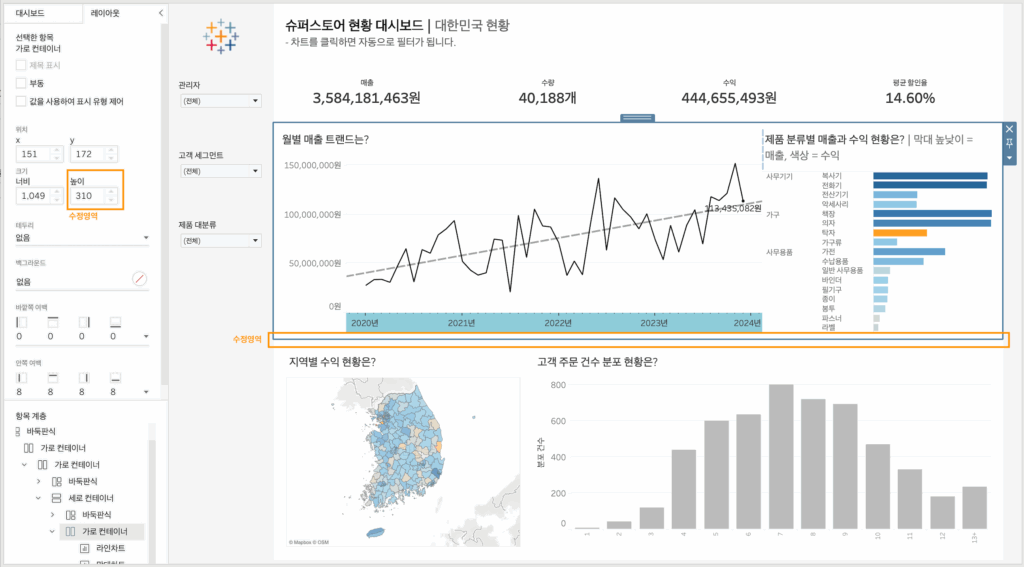Remove the selected container using its X icon
This screenshot has width=1024, height=567.
click(1009, 130)
